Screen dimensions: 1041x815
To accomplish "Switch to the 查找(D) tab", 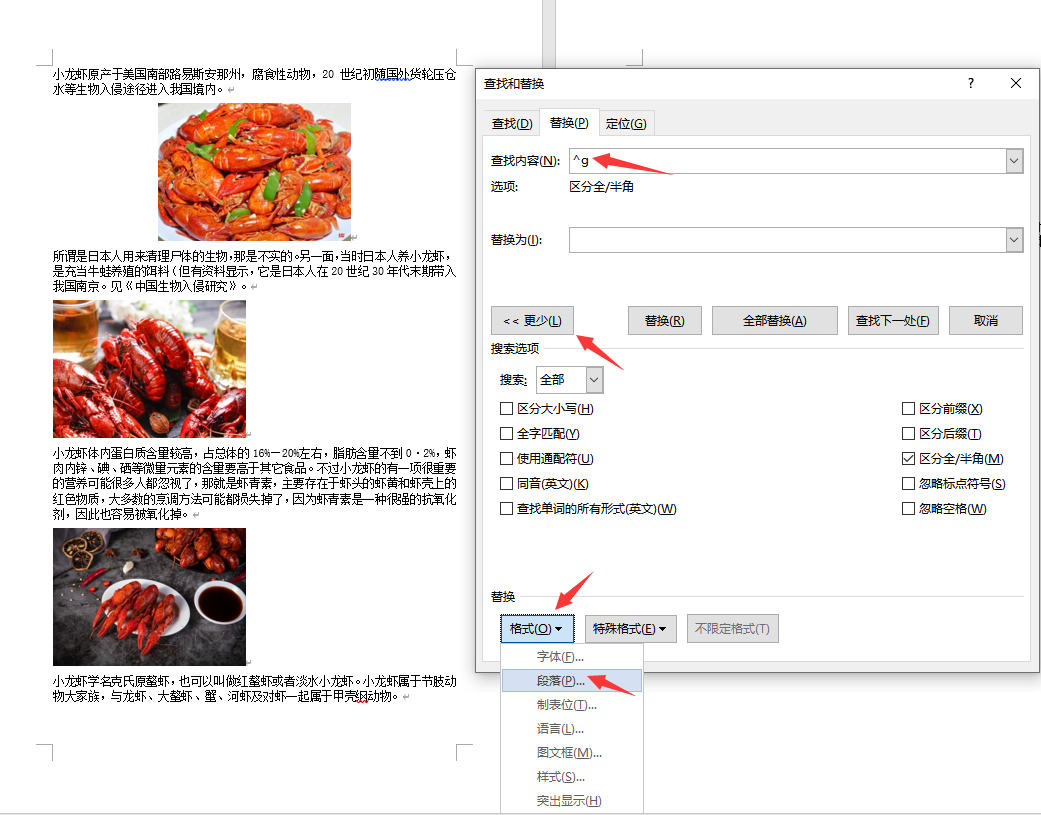I will tap(512, 124).
